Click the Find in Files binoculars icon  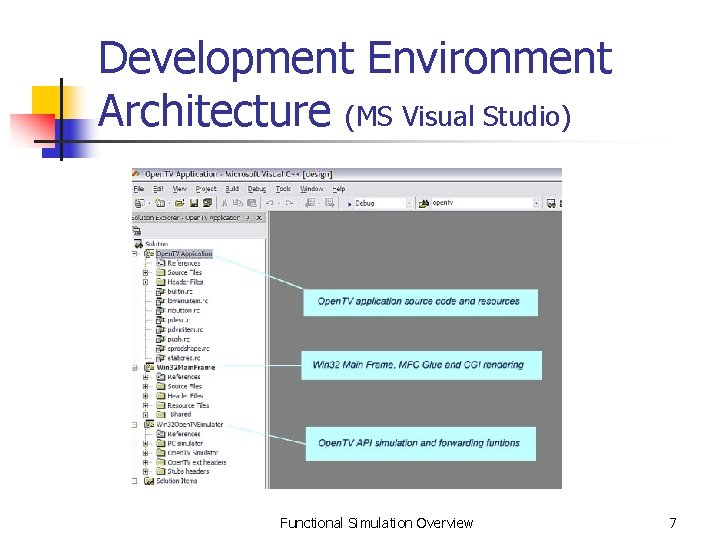424,203
